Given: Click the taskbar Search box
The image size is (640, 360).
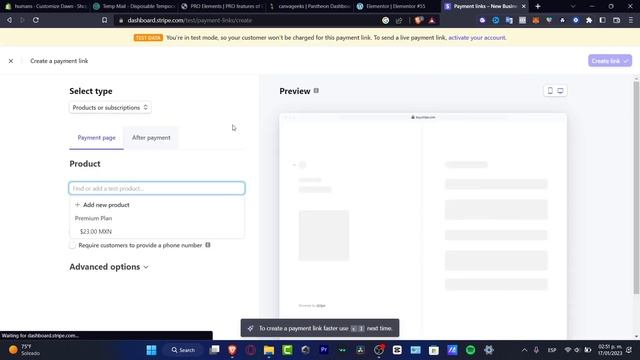Looking at the screenshot, I should pyautogui.click(x=183, y=350).
